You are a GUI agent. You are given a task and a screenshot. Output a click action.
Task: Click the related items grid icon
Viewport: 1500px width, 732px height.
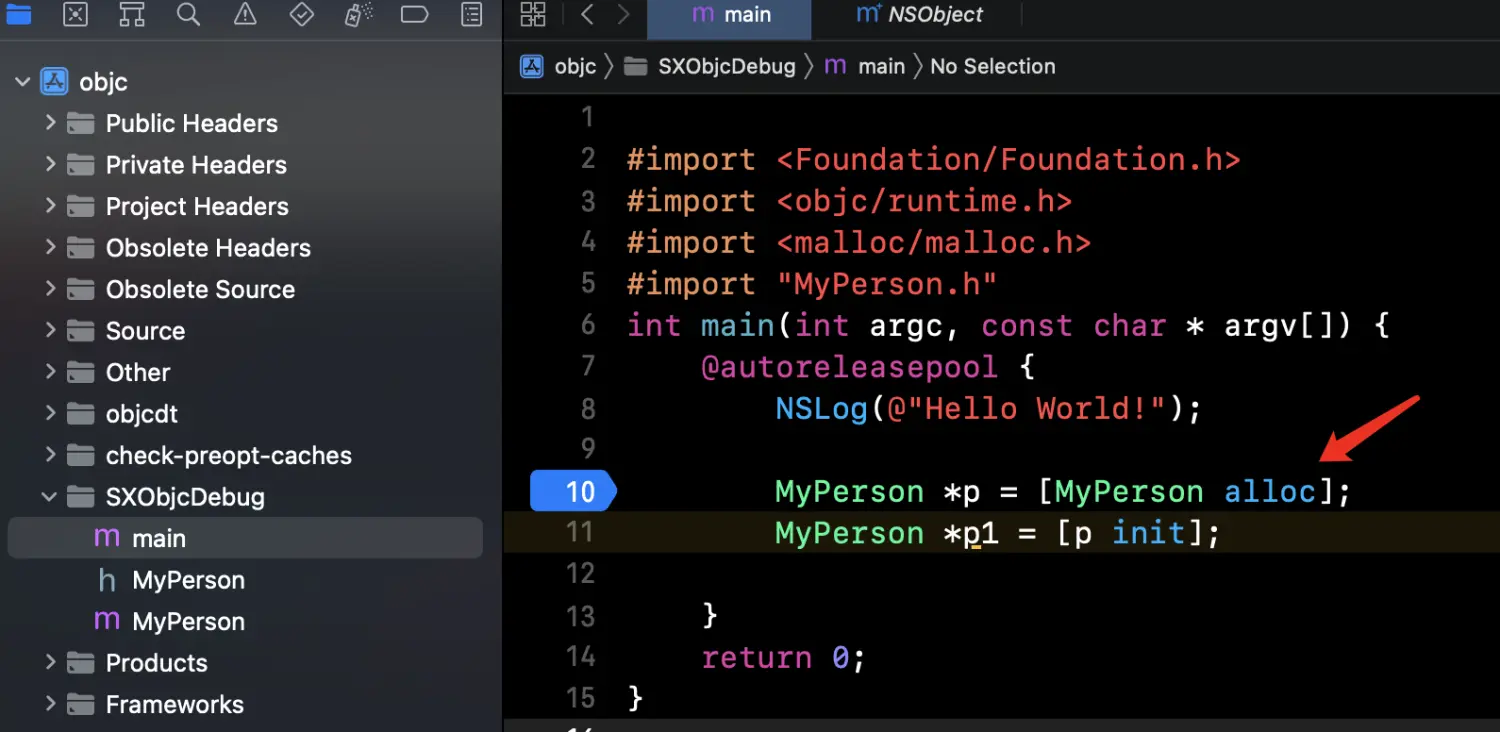[x=534, y=14]
